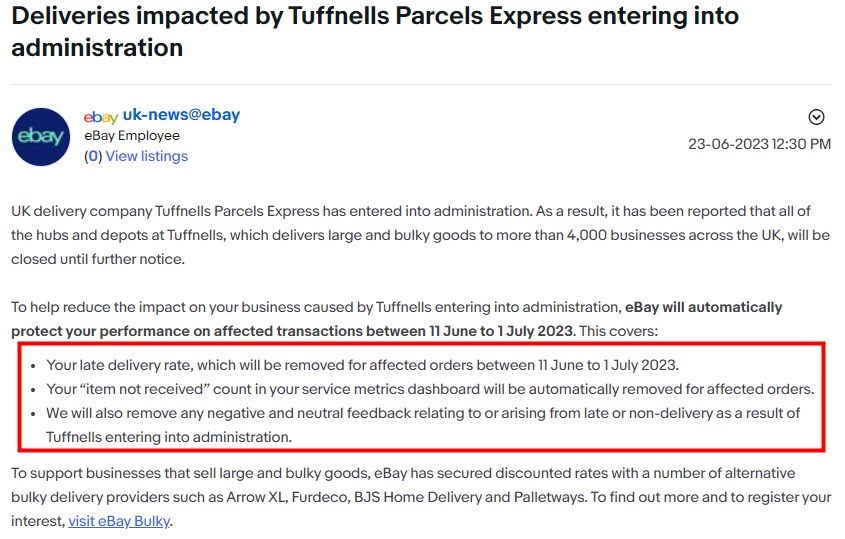Click the Deliveries impacted by Tuffnells heading
845x539 pixels.
pos(375,32)
